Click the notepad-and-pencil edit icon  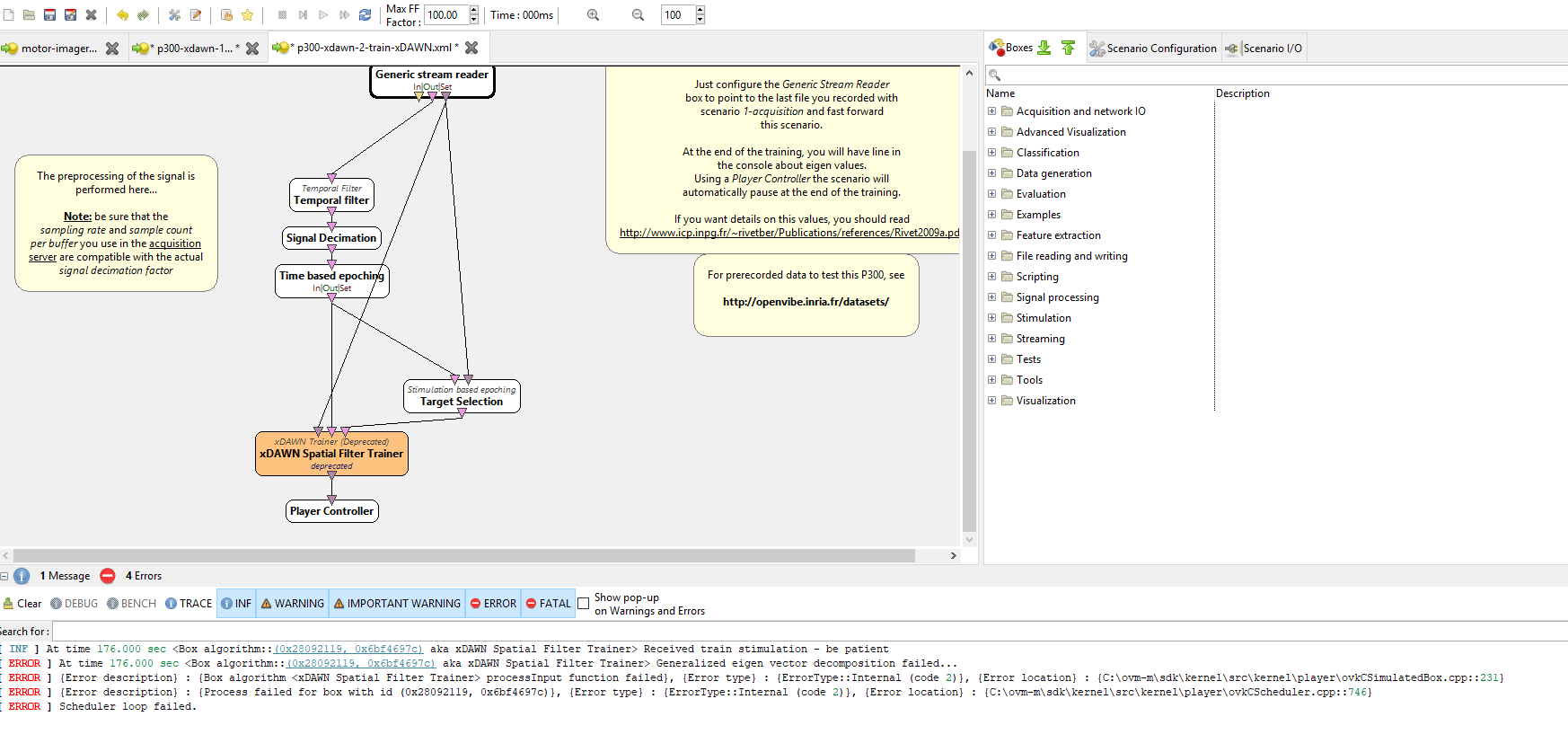point(195,14)
